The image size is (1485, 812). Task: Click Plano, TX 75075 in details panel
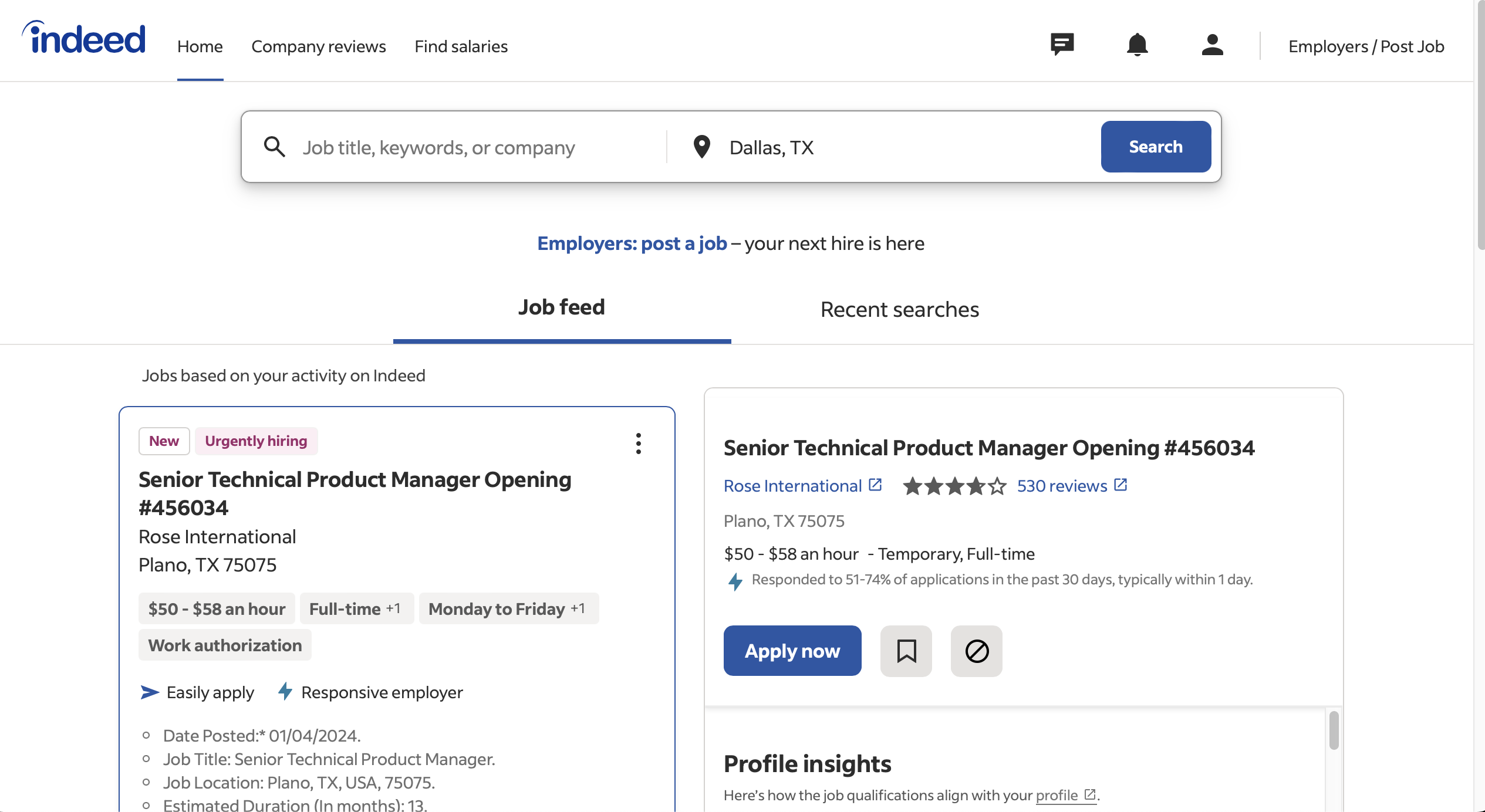784,521
